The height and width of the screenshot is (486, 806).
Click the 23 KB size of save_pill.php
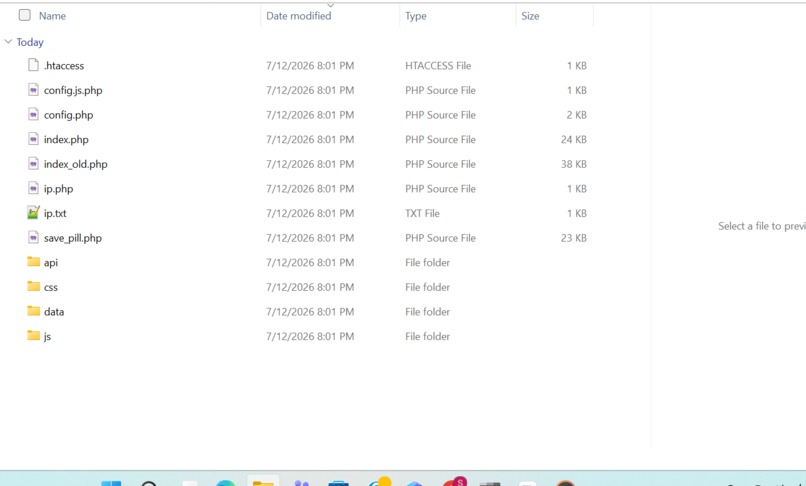(574, 238)
